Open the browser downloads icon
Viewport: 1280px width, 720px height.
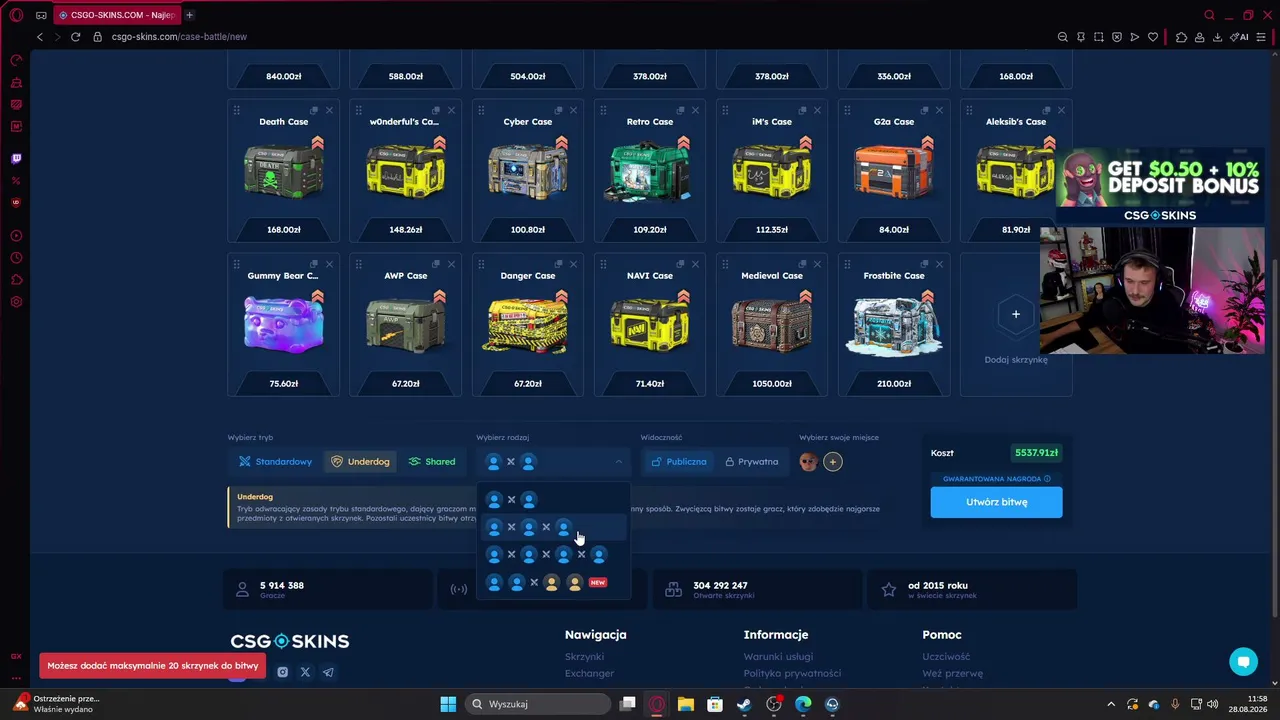point(1217,37)
